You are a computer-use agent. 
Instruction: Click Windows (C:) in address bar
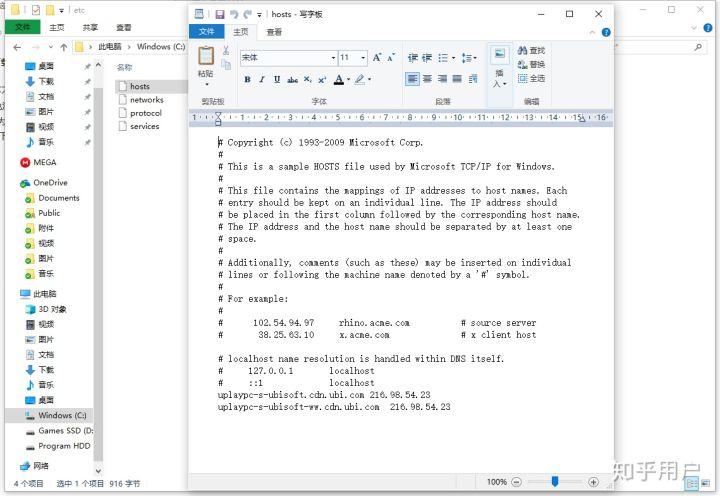[161, 47]
